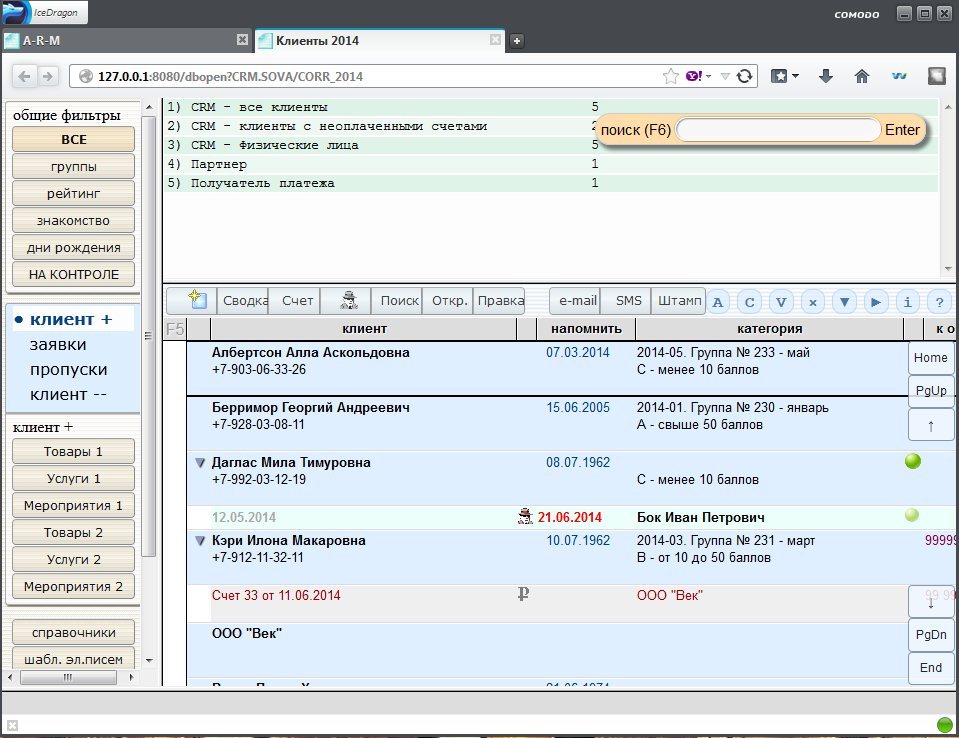Click the round × toolbar button
The image size is (959, 738).
[x=813, y=302]
